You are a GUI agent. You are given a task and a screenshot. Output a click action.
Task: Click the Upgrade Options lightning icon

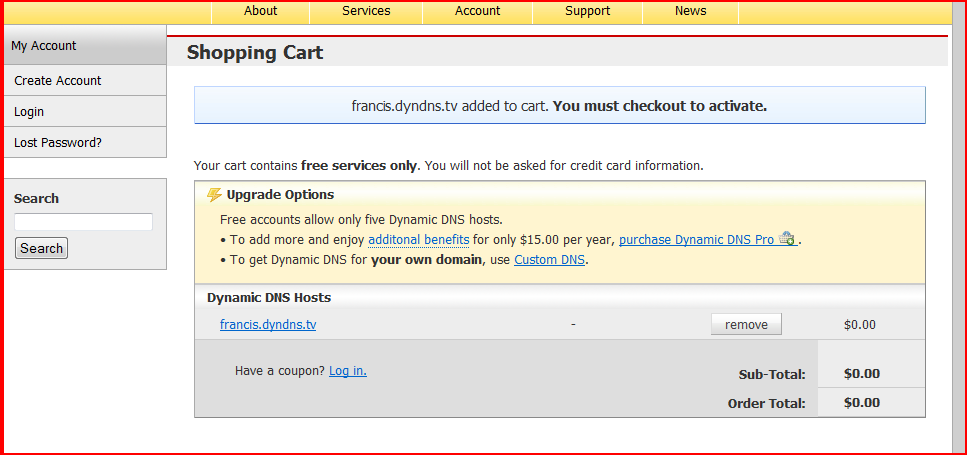pyautogui.click(x=214, y=195)
